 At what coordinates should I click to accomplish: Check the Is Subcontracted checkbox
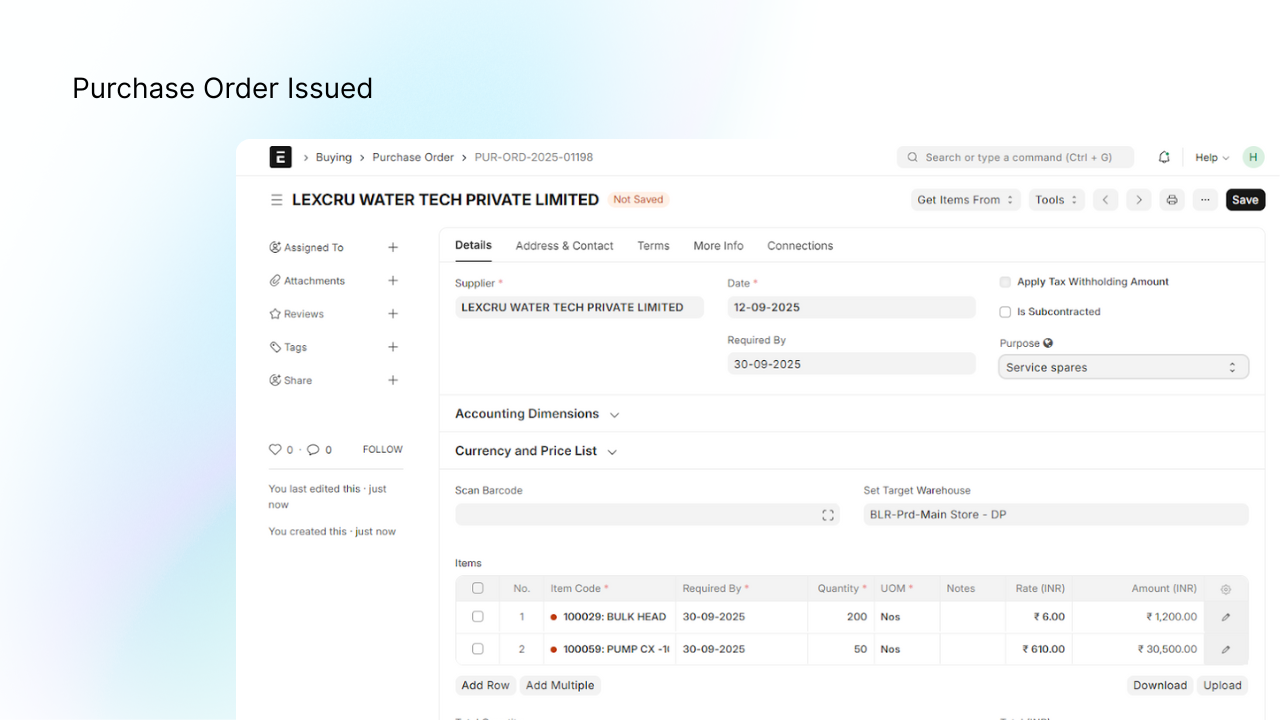[1005, 312]
